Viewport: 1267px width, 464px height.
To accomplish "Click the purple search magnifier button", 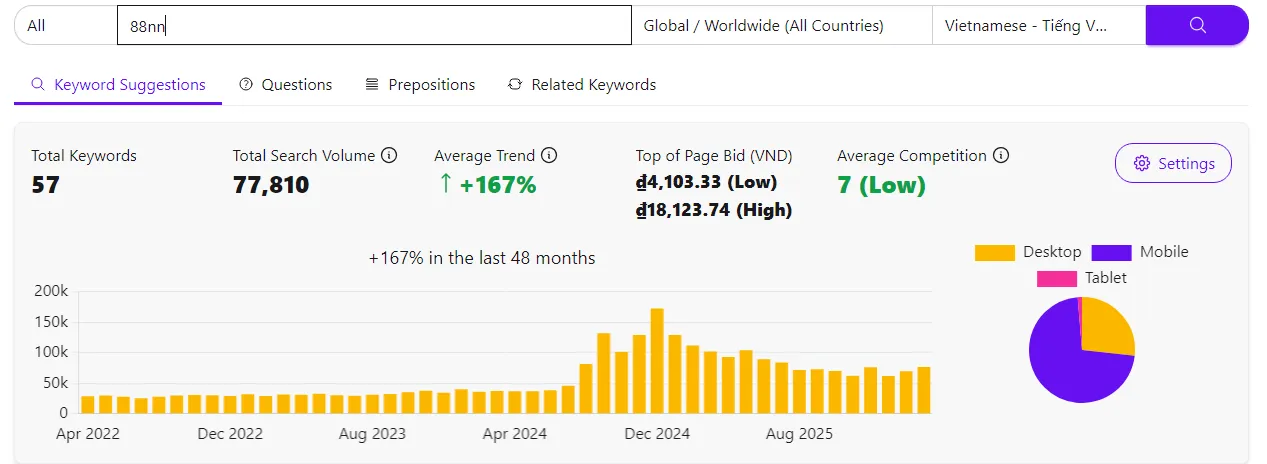I will click(x=1196, y=26).
